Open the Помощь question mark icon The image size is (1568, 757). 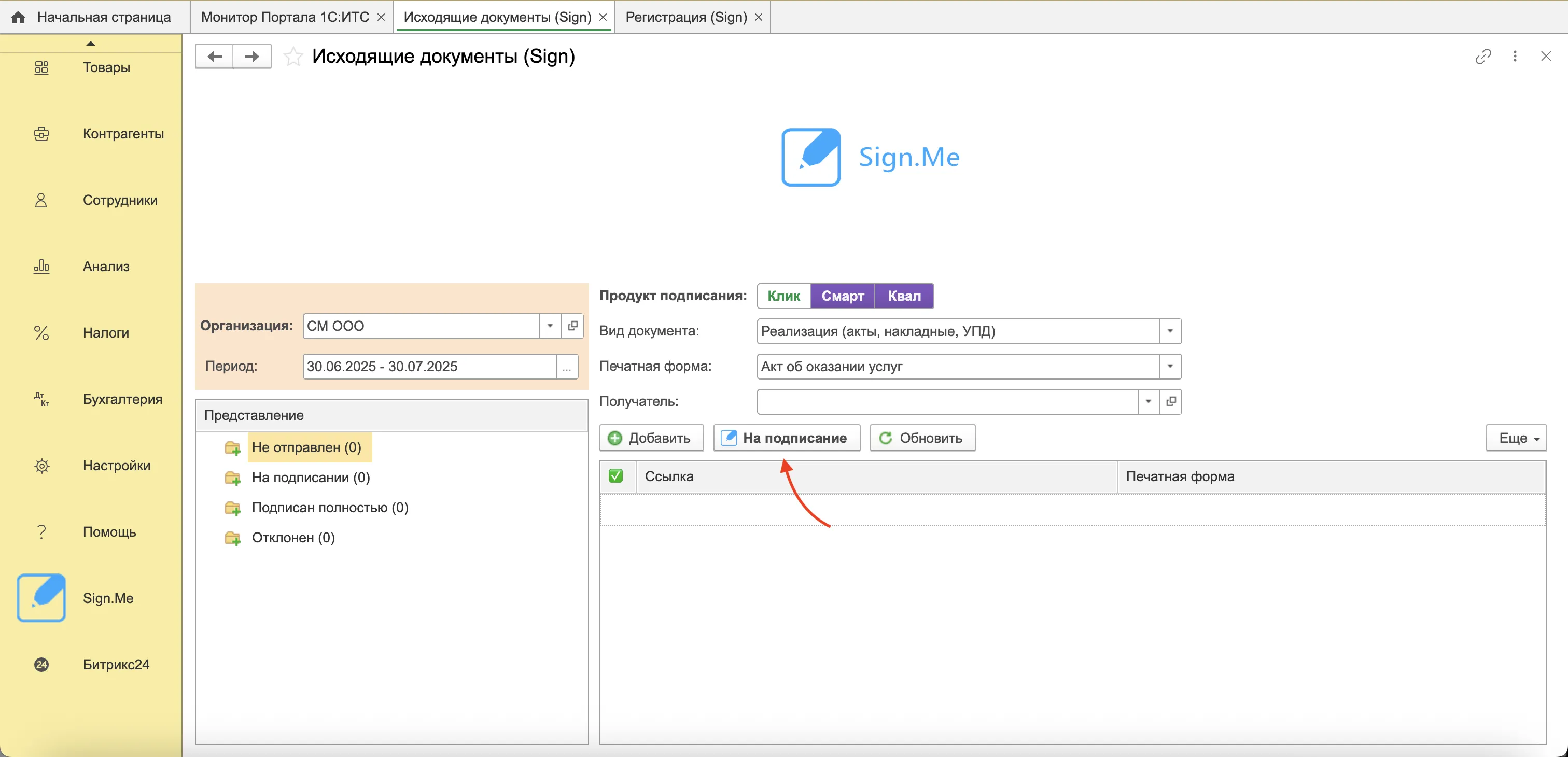(x=41, y=532)
